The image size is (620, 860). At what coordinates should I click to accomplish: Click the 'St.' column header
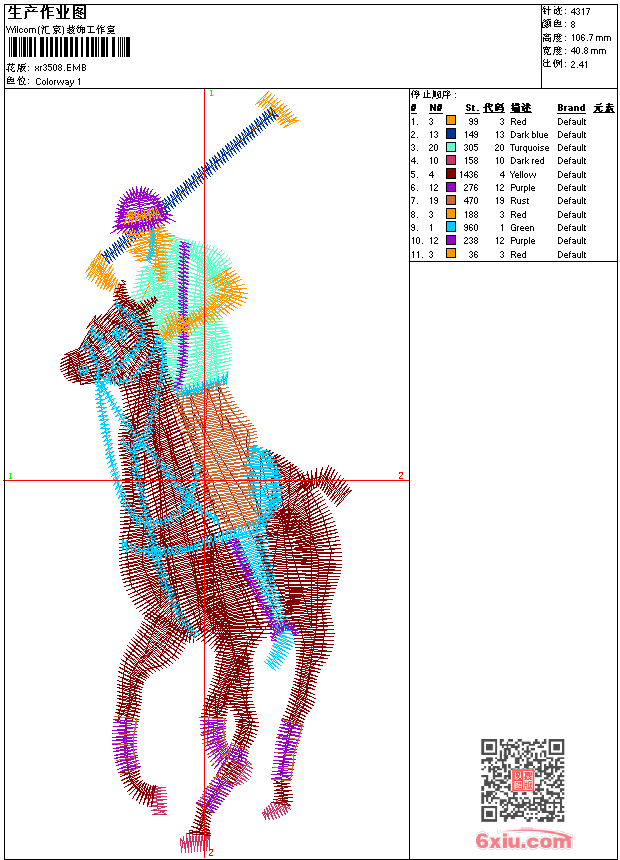coord(472,108)
